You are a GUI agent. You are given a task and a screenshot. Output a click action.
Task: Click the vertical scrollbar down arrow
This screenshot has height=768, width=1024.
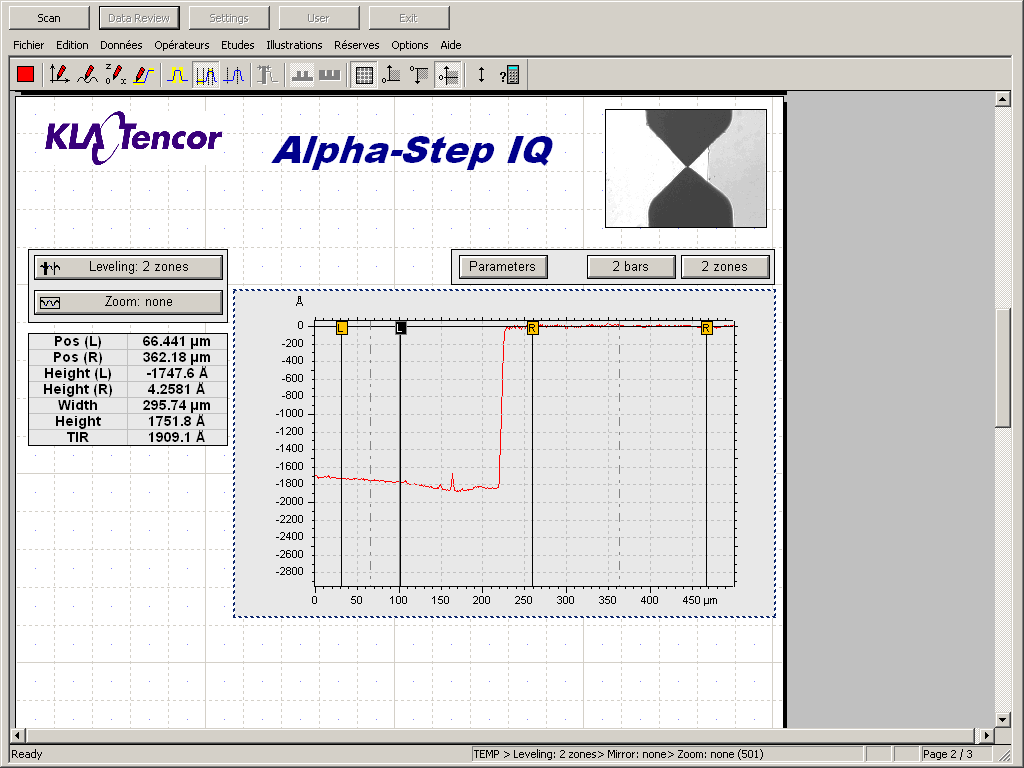coord(1003,720)
